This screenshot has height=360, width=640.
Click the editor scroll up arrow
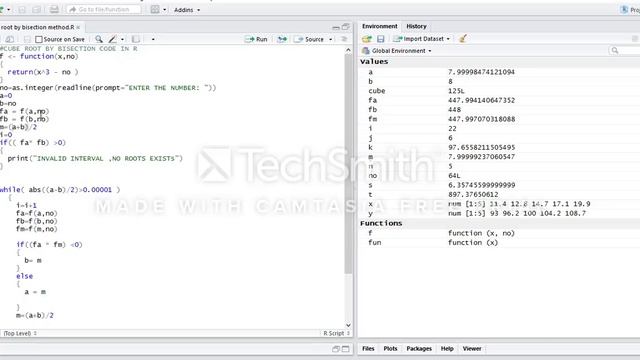[348, 50]
